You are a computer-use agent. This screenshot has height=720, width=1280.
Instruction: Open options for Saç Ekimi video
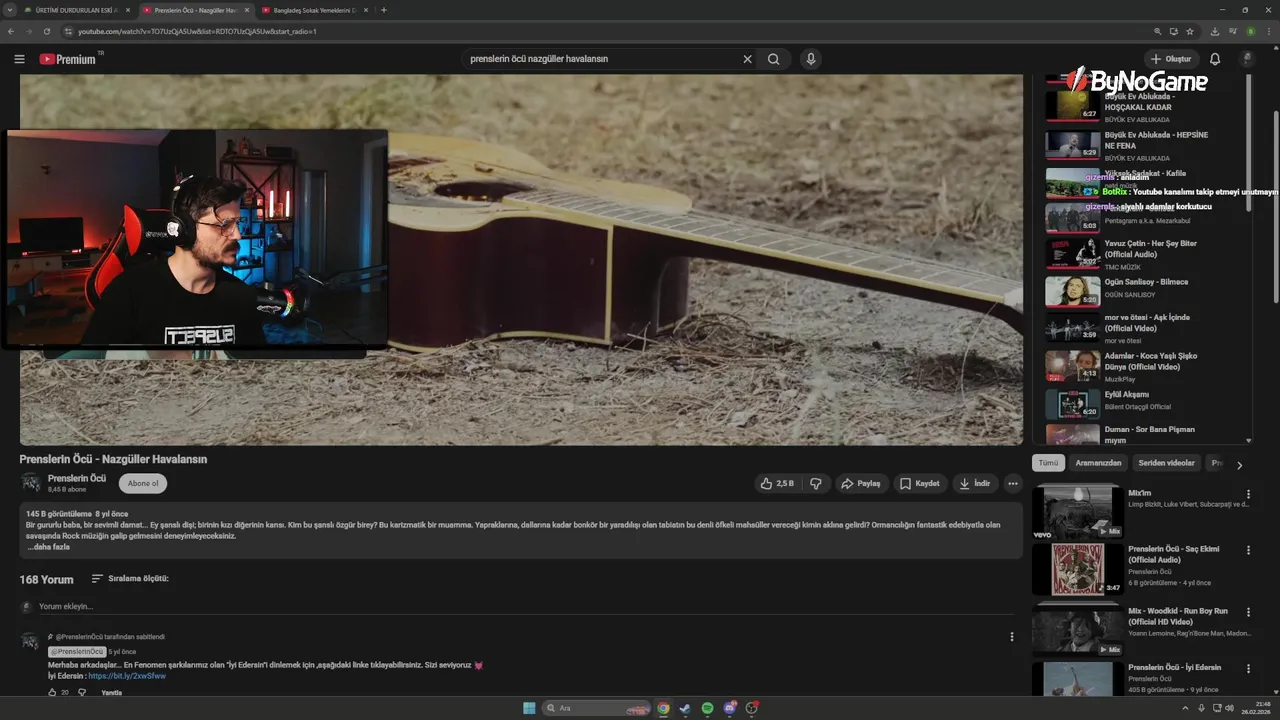click(x=1248, y=550)
